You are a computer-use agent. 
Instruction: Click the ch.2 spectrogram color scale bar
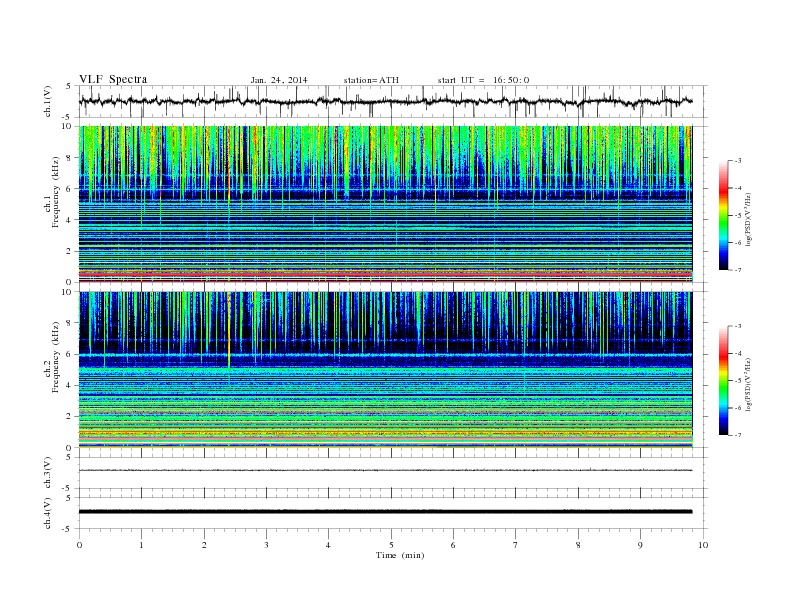point(724,380)
